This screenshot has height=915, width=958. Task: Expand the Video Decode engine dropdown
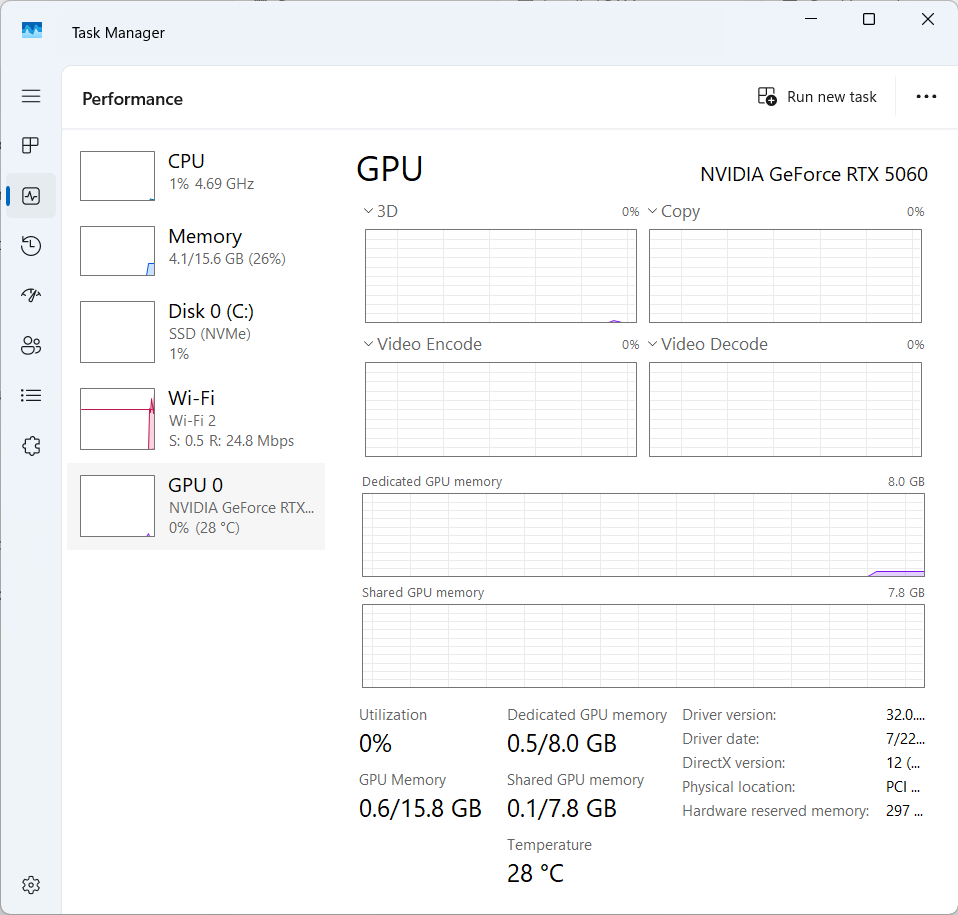click(x=653, y=344)
